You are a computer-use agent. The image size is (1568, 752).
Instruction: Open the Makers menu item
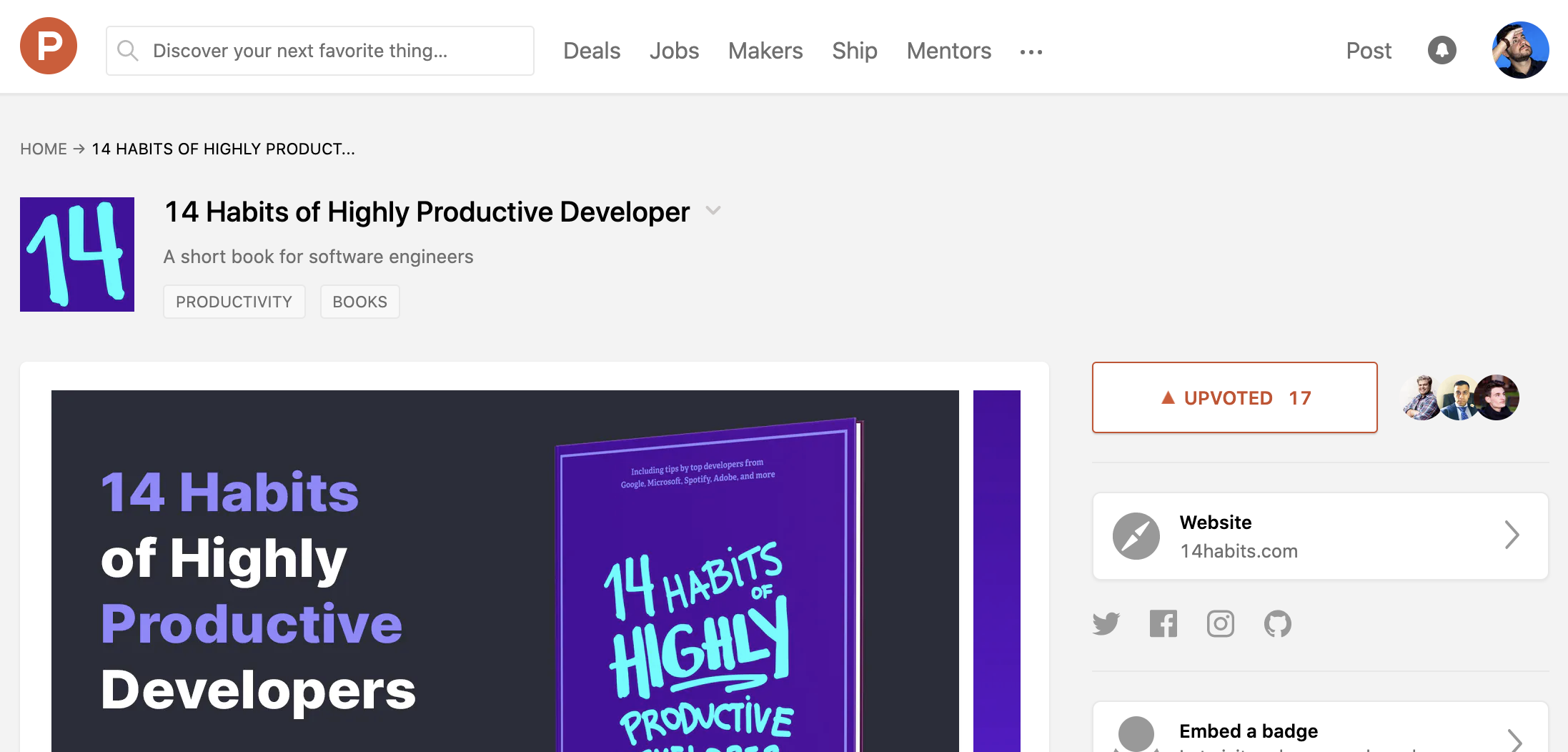(765, 51)
